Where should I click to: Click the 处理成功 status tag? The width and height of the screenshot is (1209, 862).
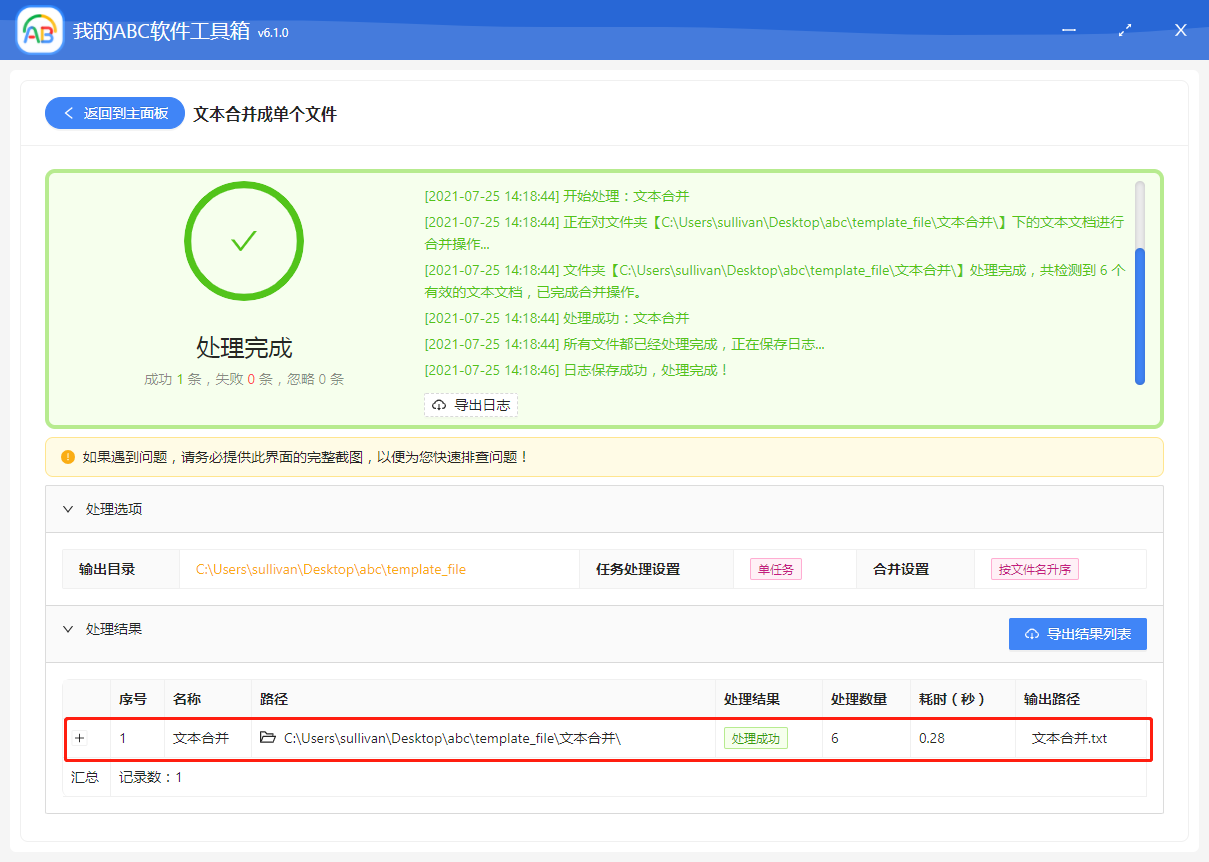point(755,738)
